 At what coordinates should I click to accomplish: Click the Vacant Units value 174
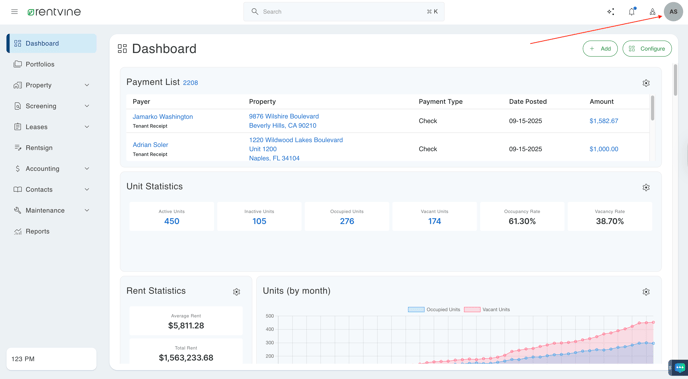pos(434,221)
